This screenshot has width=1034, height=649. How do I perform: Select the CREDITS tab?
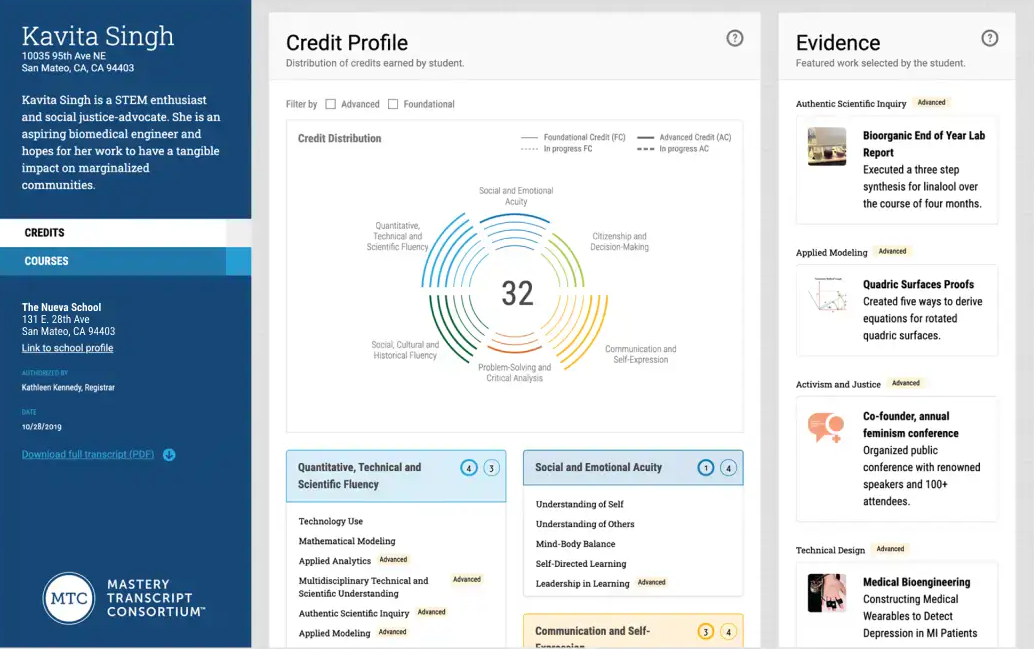(x=125, y=233)
